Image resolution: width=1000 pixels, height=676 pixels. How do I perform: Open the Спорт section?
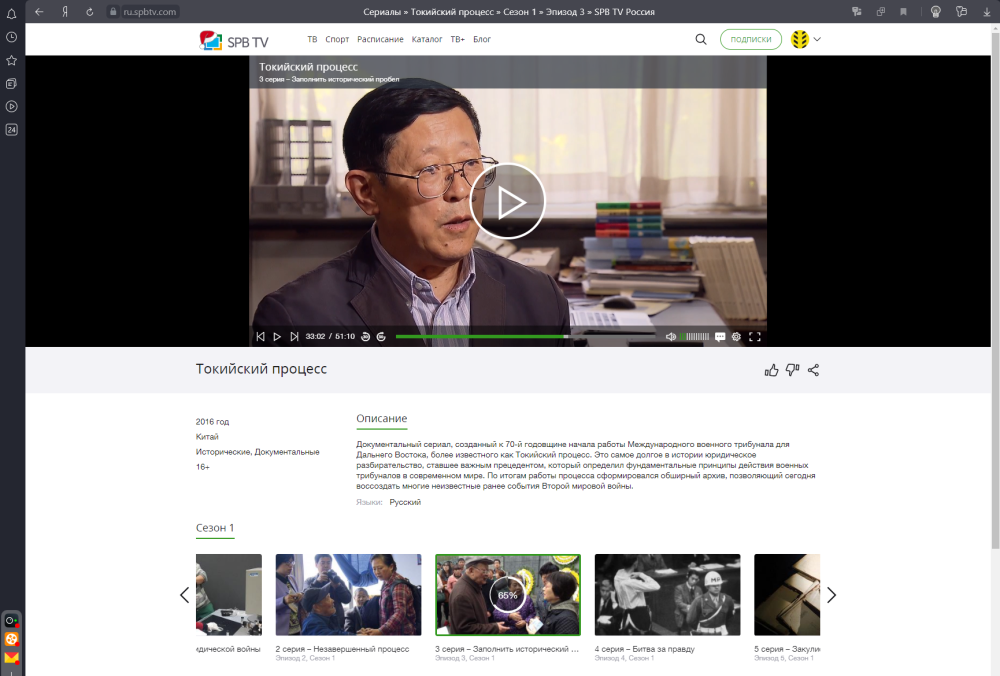coord(337,39)
